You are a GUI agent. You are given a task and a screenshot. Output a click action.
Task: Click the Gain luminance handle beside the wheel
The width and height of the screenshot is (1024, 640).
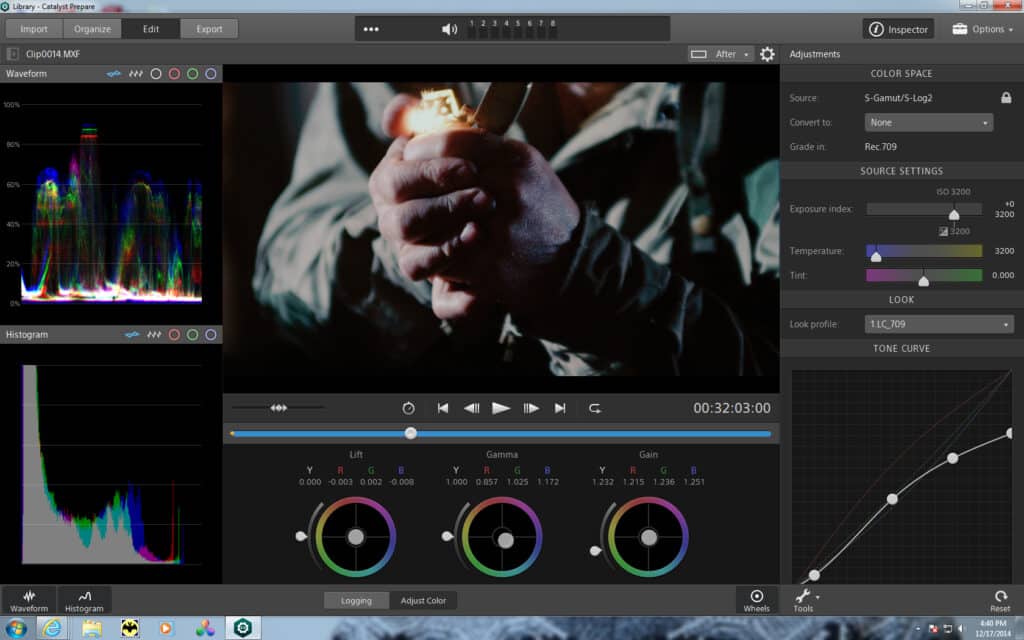[x=595, y=551]
